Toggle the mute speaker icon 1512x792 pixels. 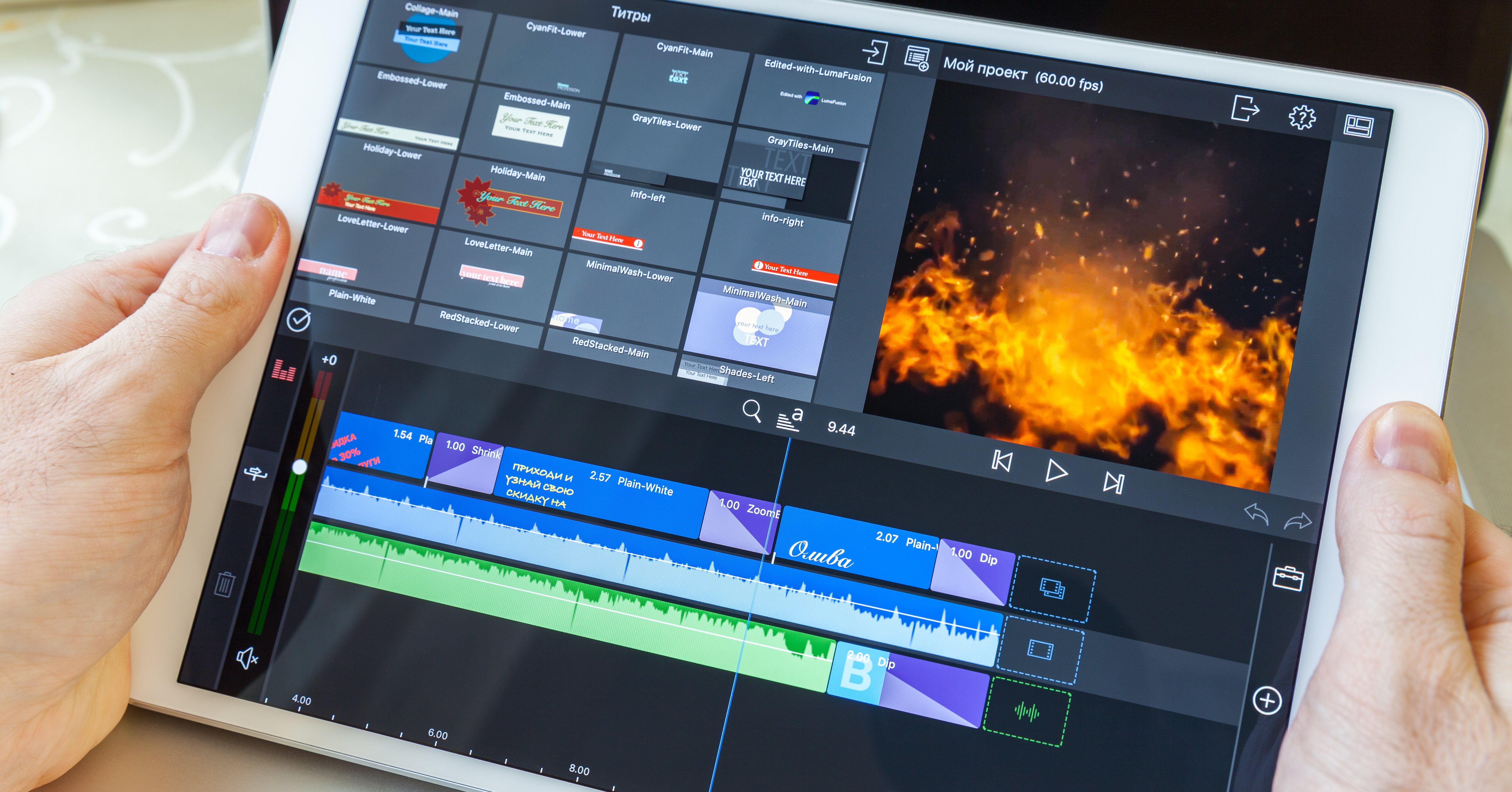tap(247, 658)
